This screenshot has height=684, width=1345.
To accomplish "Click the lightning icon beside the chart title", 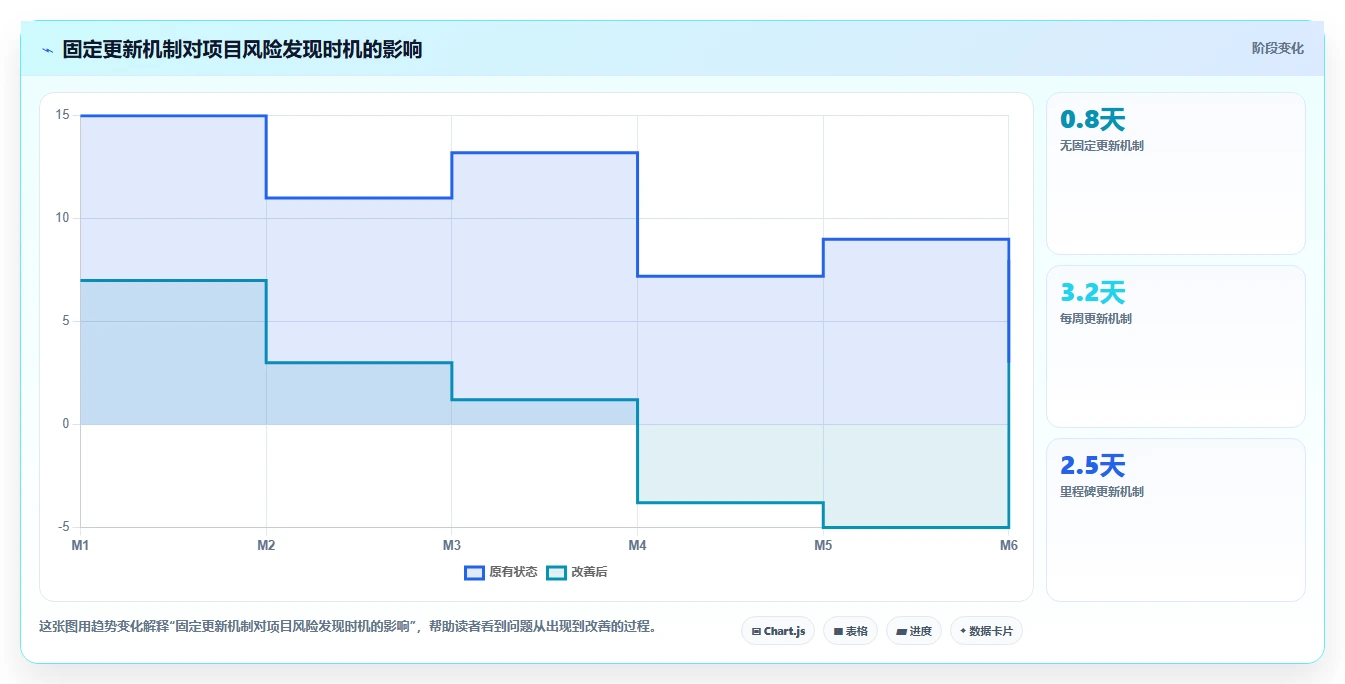I will tap(47, 50).
